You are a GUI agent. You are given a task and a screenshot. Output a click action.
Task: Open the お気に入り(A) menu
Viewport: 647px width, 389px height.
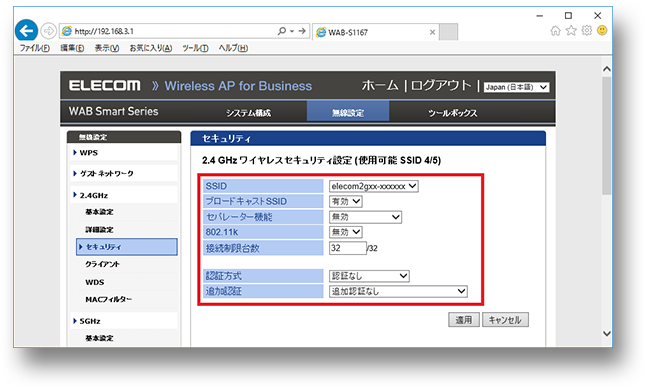pyautogui.click(x=151, y=48)
